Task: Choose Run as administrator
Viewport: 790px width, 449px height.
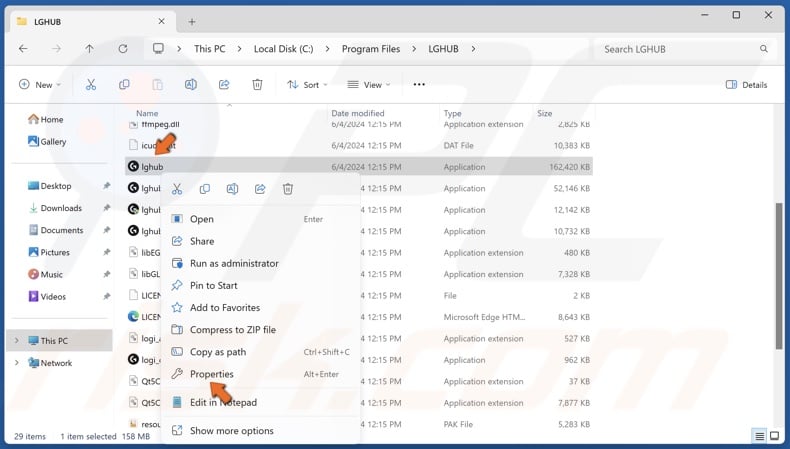Action: click(x=234, y=263)
